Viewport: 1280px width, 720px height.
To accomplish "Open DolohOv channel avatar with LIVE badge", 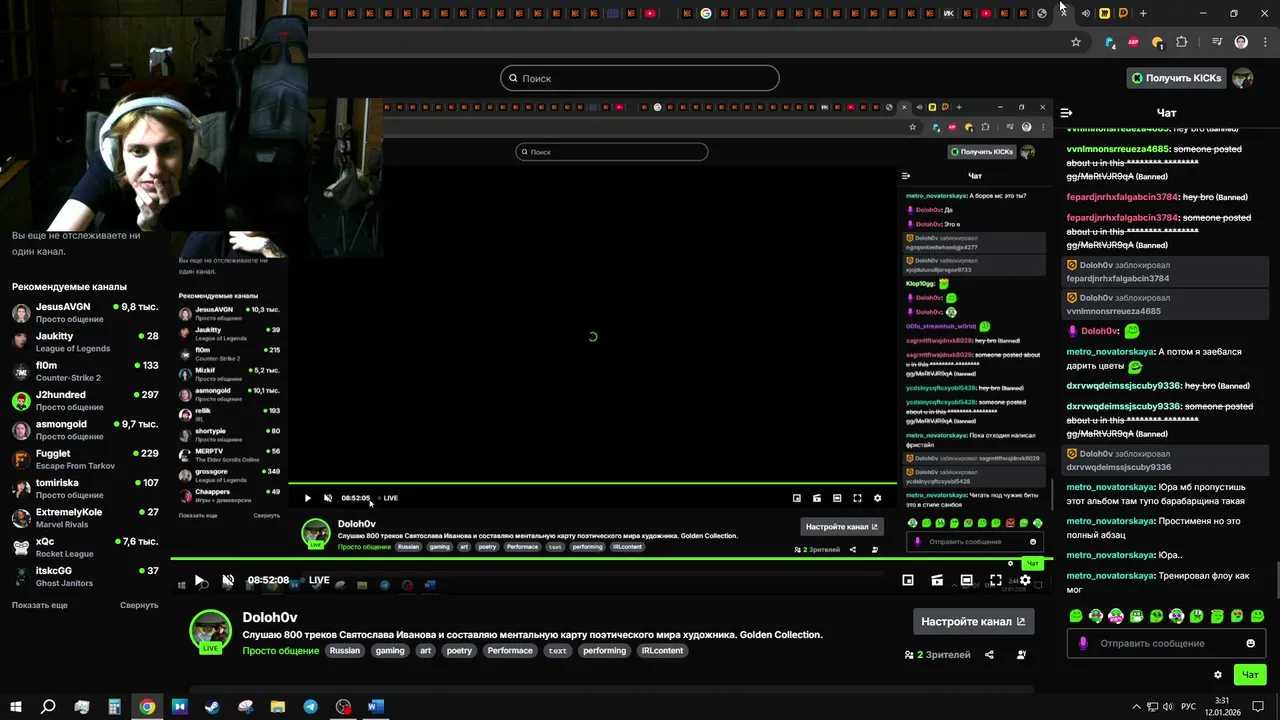I will pyautogui.click(x=210, y=631).
